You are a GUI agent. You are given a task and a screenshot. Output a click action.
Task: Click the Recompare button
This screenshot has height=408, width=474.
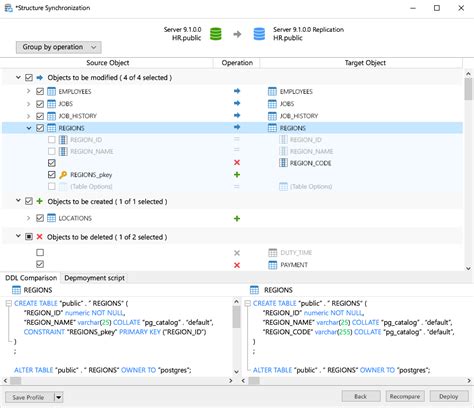(x=405, y=396)
